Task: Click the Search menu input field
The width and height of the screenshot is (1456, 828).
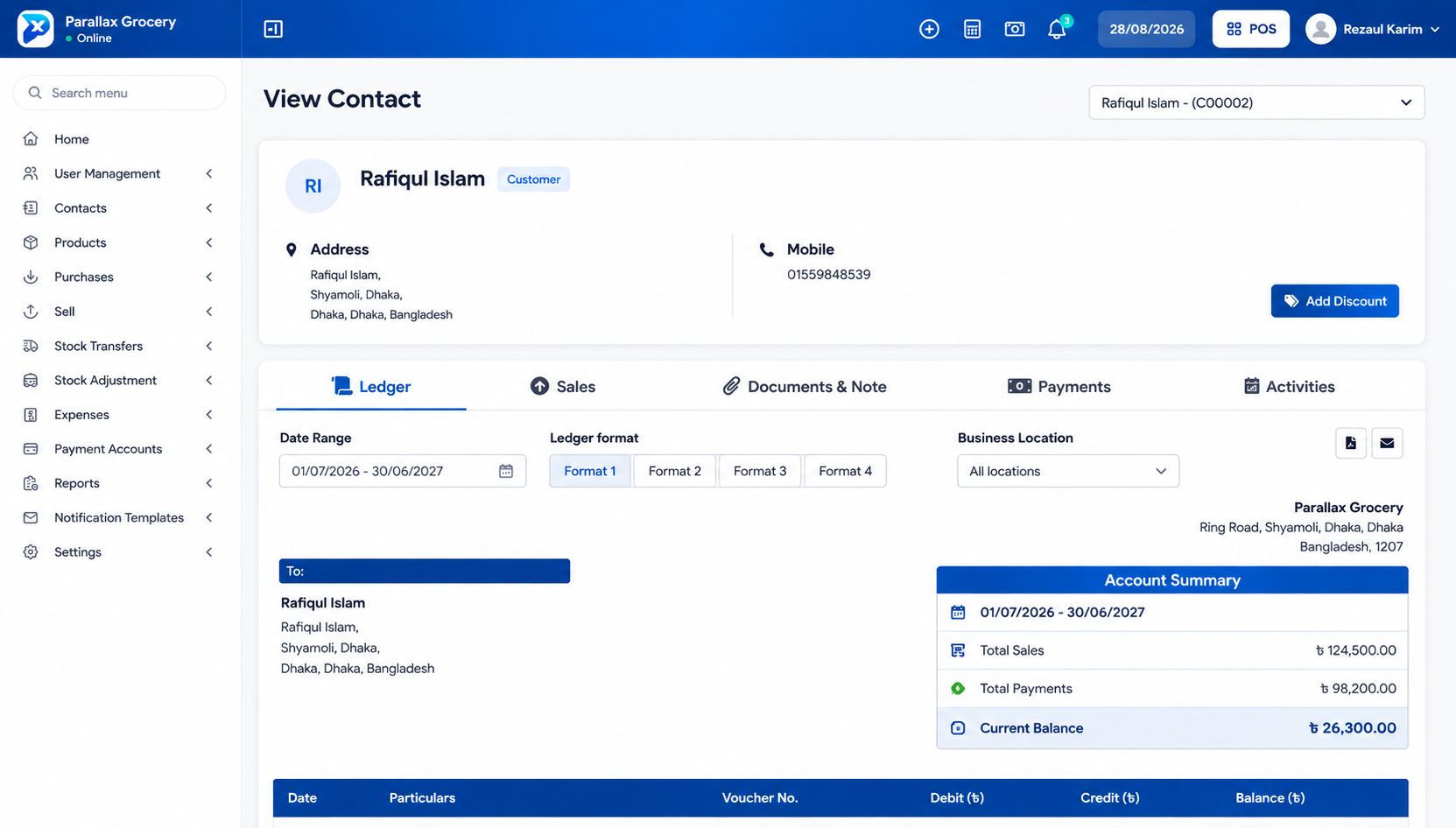Action: 120,93
